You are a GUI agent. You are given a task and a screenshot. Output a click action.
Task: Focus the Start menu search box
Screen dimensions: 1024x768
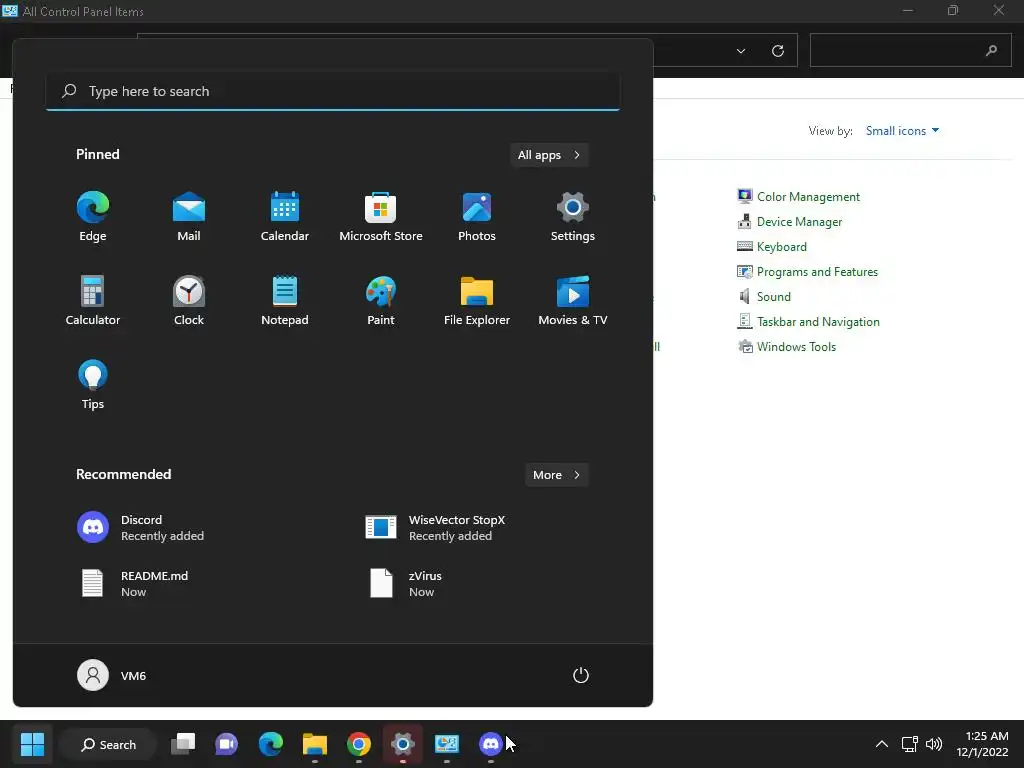(x=333, y=91)
